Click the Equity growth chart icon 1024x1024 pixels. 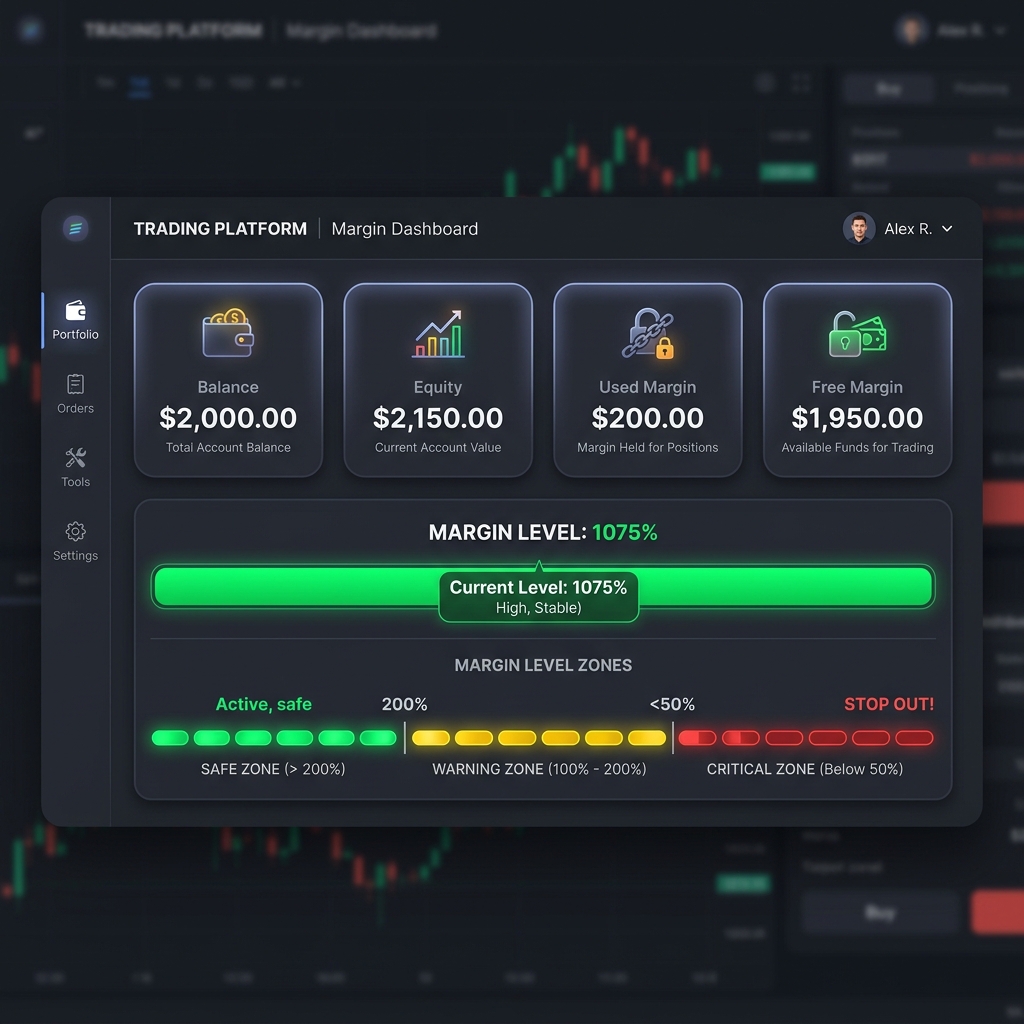tap(438, 334)
